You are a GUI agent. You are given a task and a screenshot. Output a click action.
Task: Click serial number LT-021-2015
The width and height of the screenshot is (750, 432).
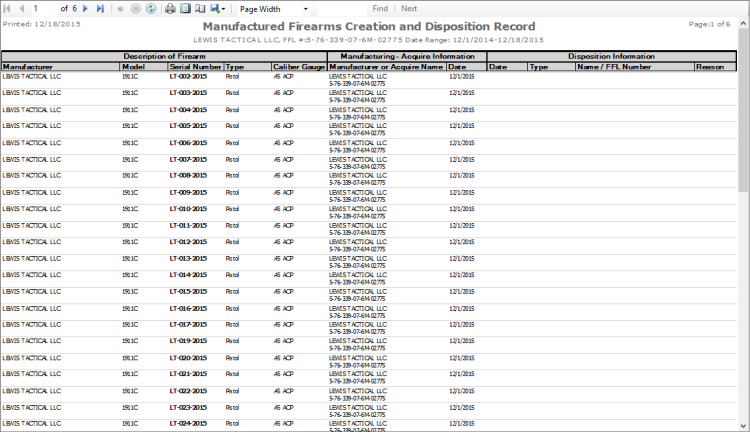pos(188,374)
